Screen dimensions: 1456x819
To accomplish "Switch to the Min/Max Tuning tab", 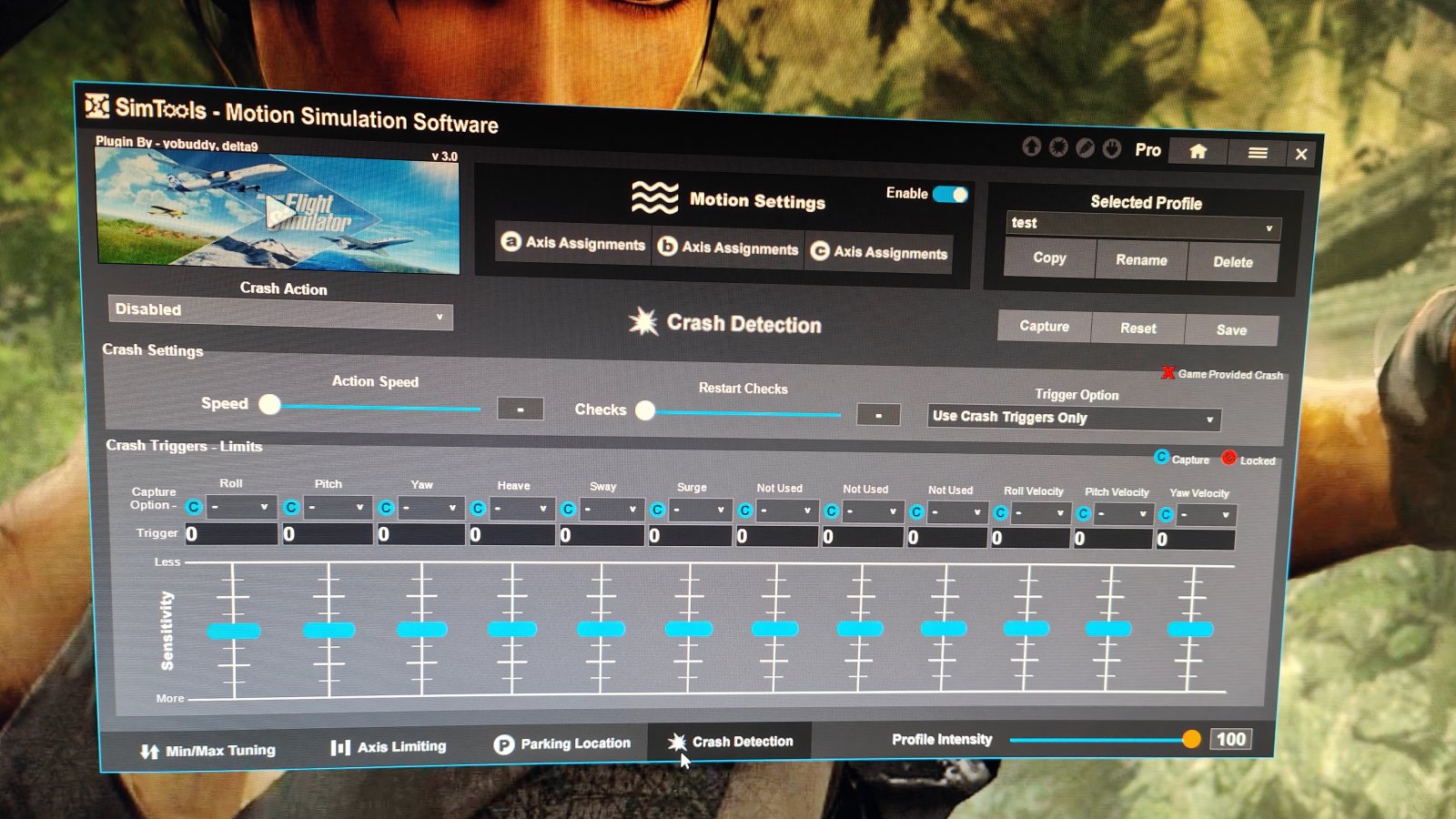I will click(207, 751).
